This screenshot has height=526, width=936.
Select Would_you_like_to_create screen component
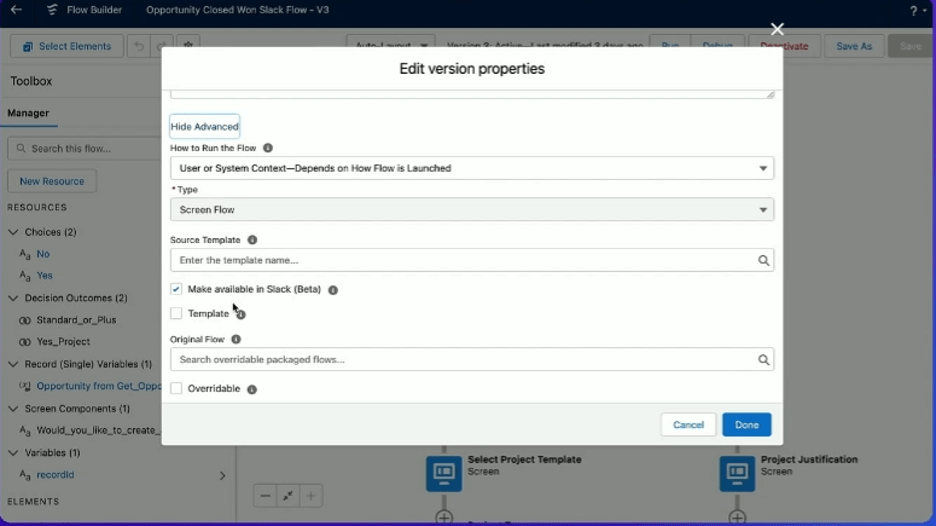coord(98,430)
